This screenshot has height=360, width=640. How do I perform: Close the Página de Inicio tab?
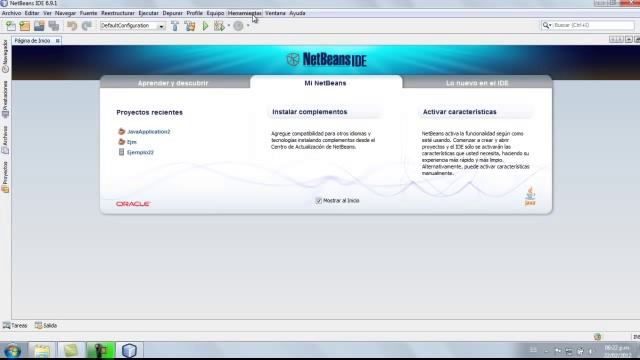click(58, 41)
